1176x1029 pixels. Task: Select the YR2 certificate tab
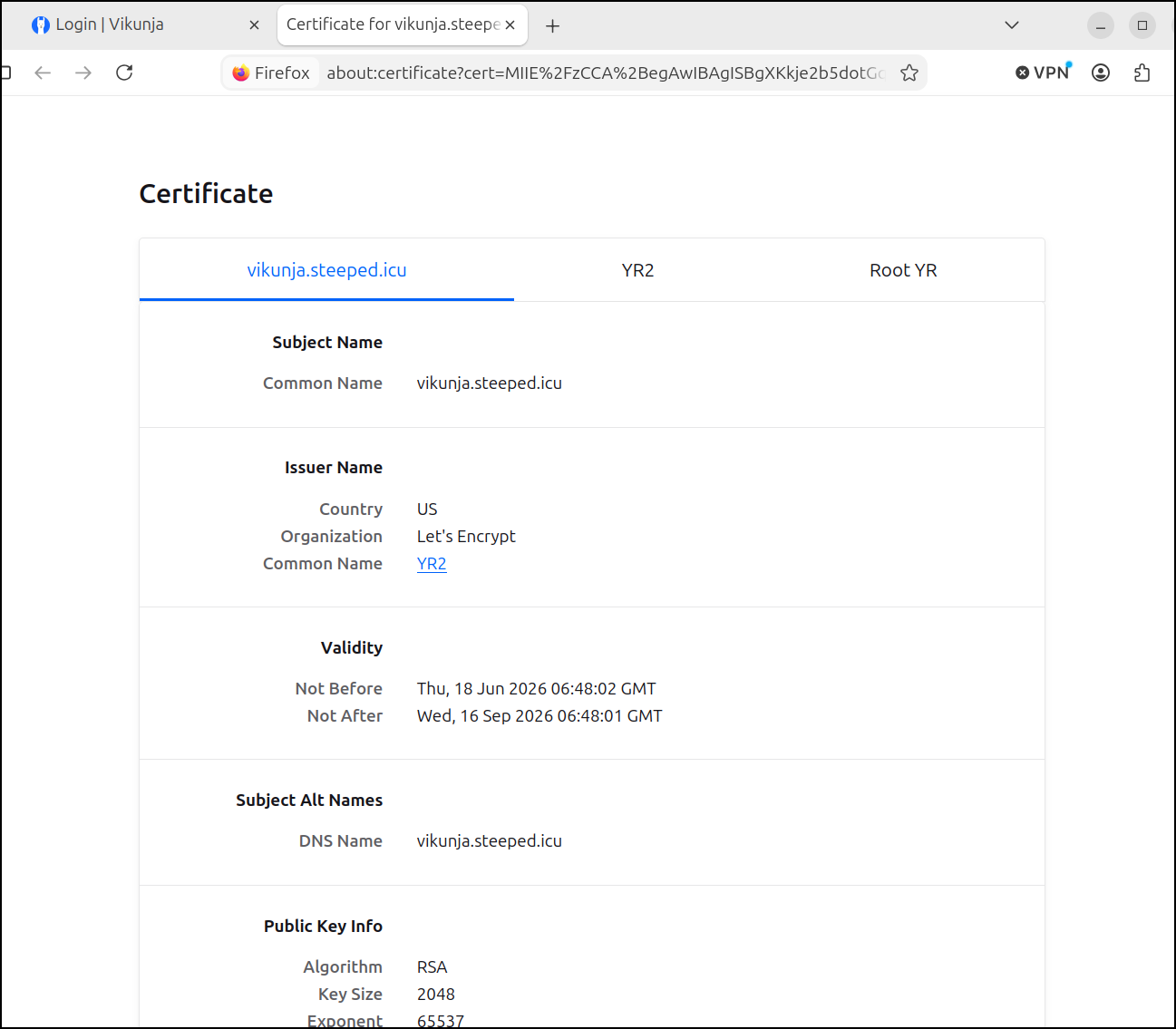tap(638, 270)
